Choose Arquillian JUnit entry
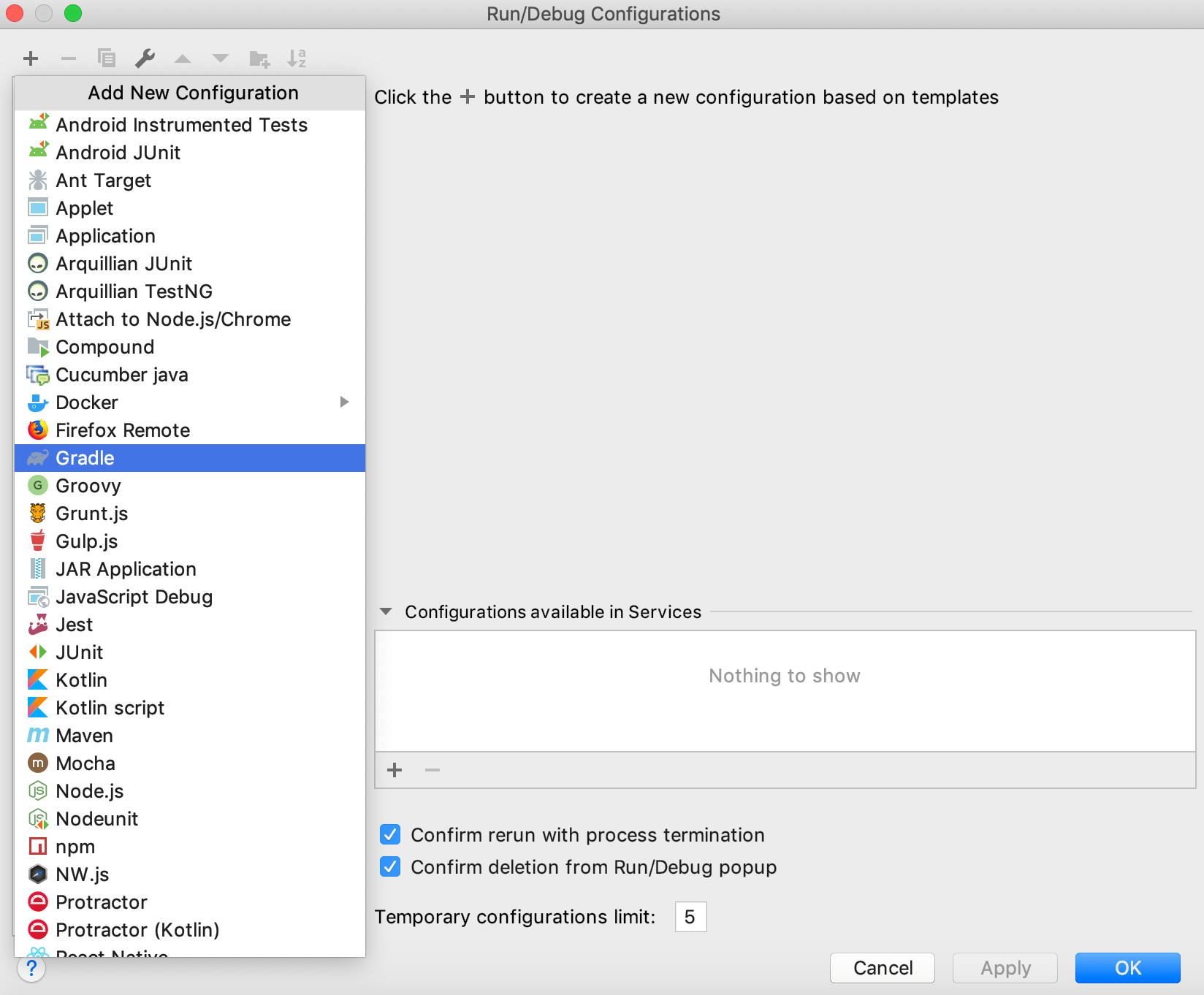Image resolution: width=1204 pixels, height=995 pixels. [190, 264]
